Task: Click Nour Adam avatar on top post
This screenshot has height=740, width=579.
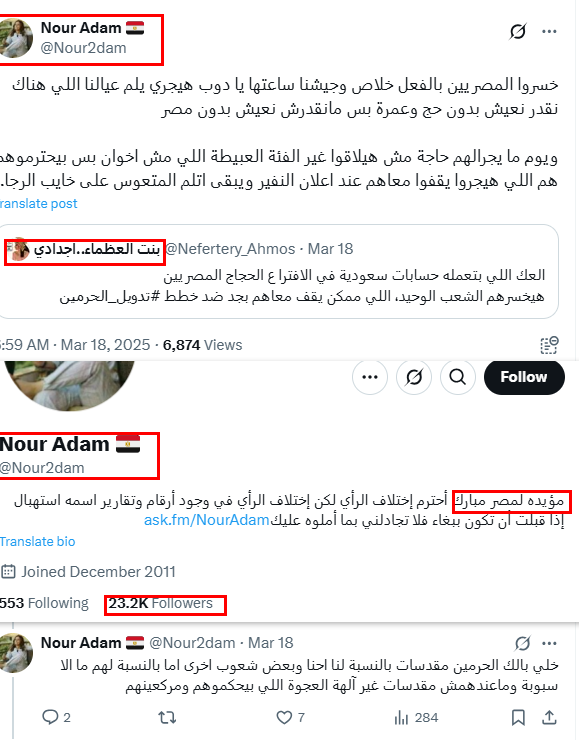Action: coord(16,38)
